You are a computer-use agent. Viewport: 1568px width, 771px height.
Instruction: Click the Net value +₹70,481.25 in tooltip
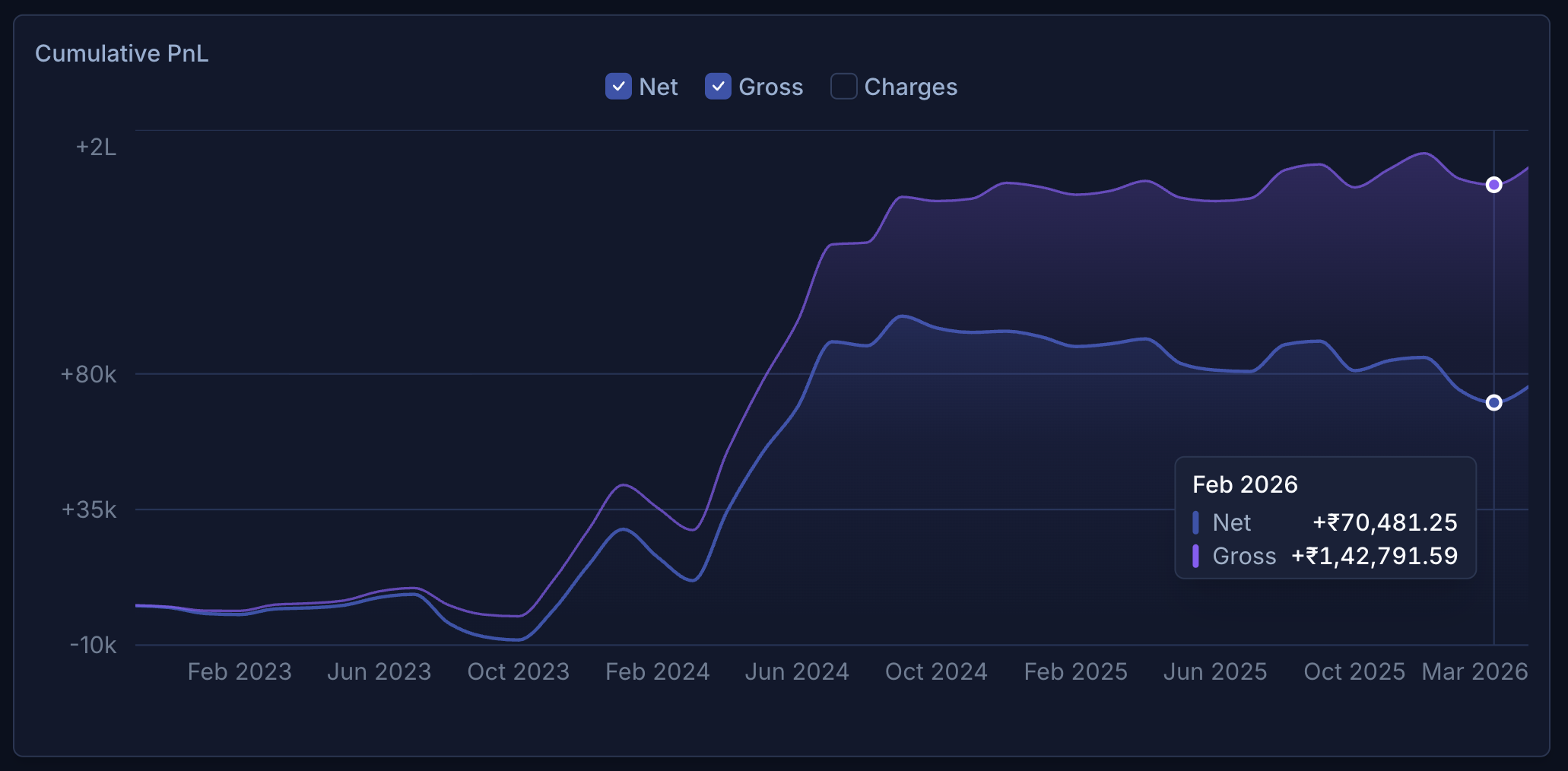1385,522
